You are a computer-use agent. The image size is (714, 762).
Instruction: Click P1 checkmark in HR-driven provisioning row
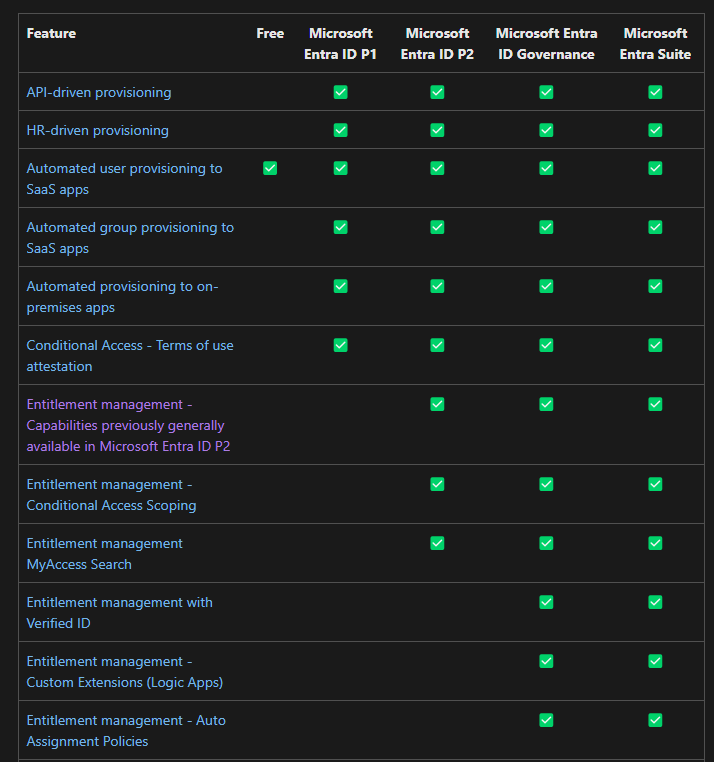(x=341, y=130)
